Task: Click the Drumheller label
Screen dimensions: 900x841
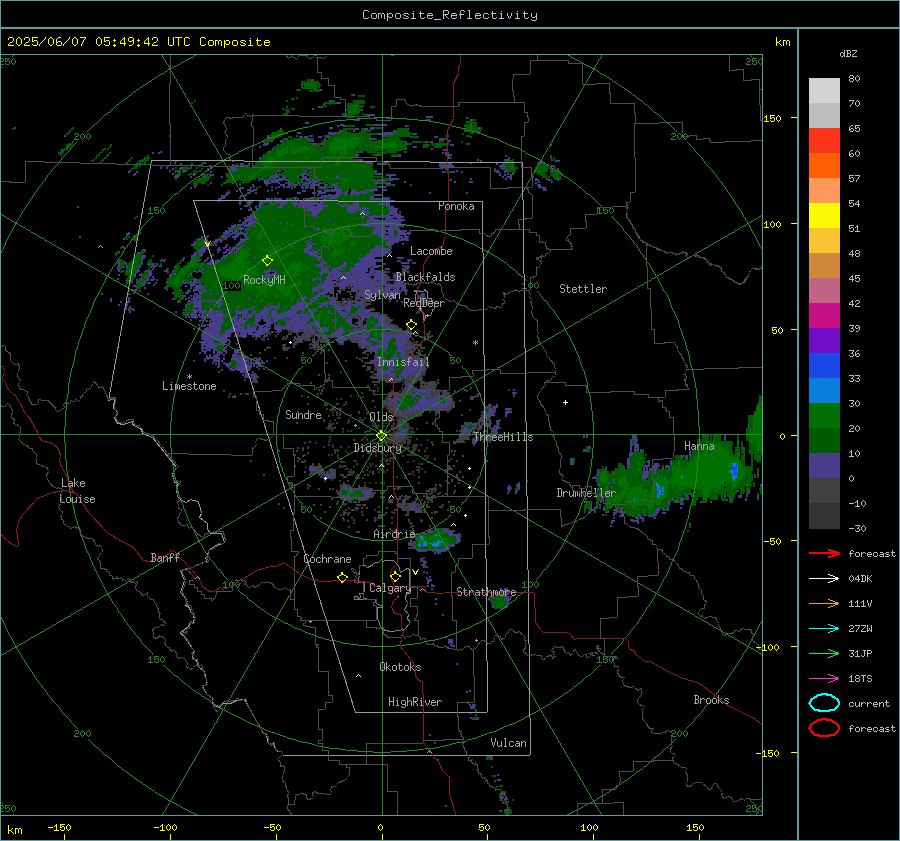Action: [586, 493]
